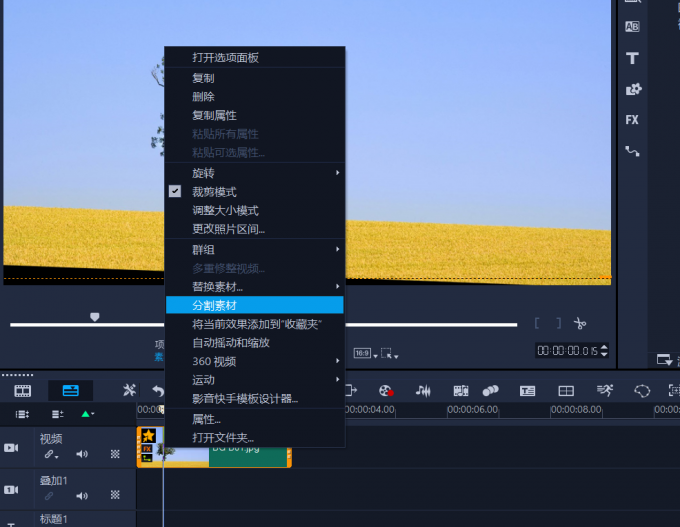Viewport: 680px width, 527px height.
Task: Select 调整大小模式 menu entry
Action: tap(255, 210)
